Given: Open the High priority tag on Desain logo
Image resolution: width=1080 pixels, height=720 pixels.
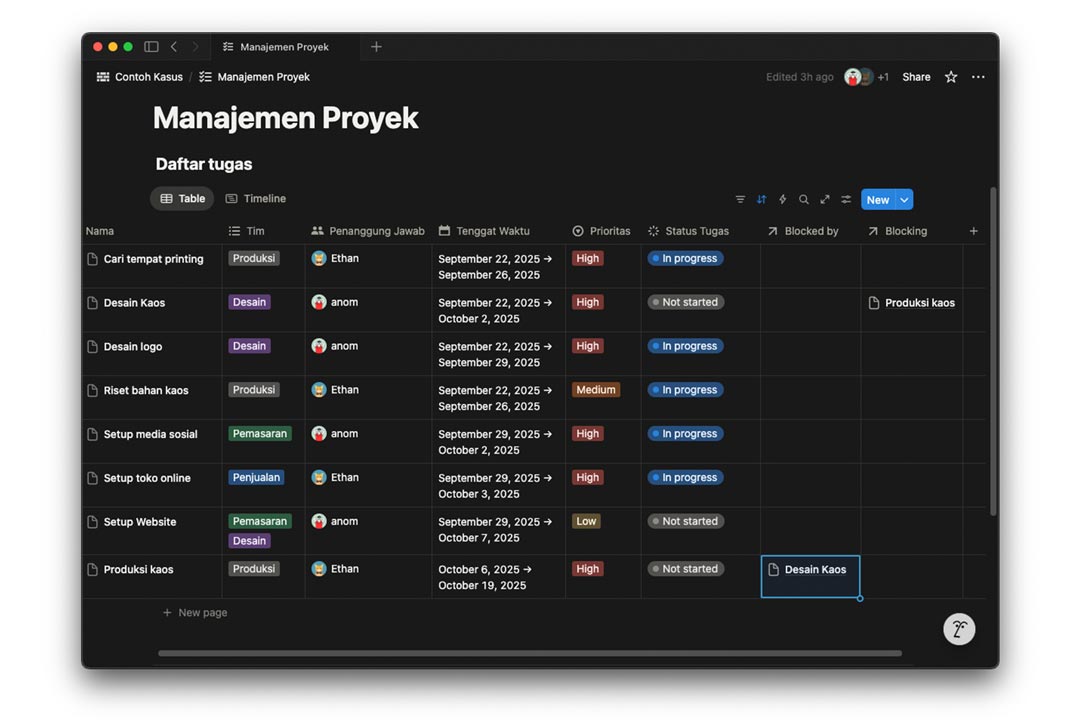Looking at the screenshot, I should pyautogui.click(x=588, y=346).
